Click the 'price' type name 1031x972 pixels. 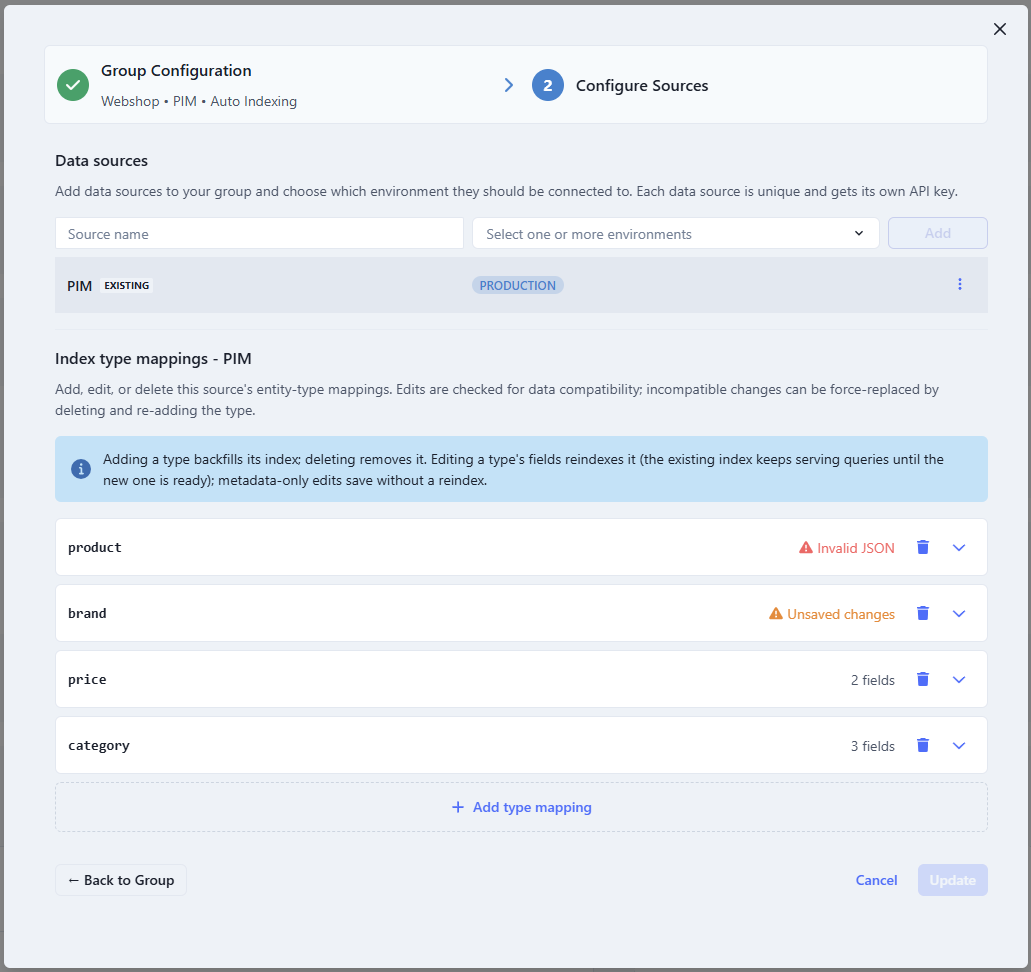pos(87,679)
